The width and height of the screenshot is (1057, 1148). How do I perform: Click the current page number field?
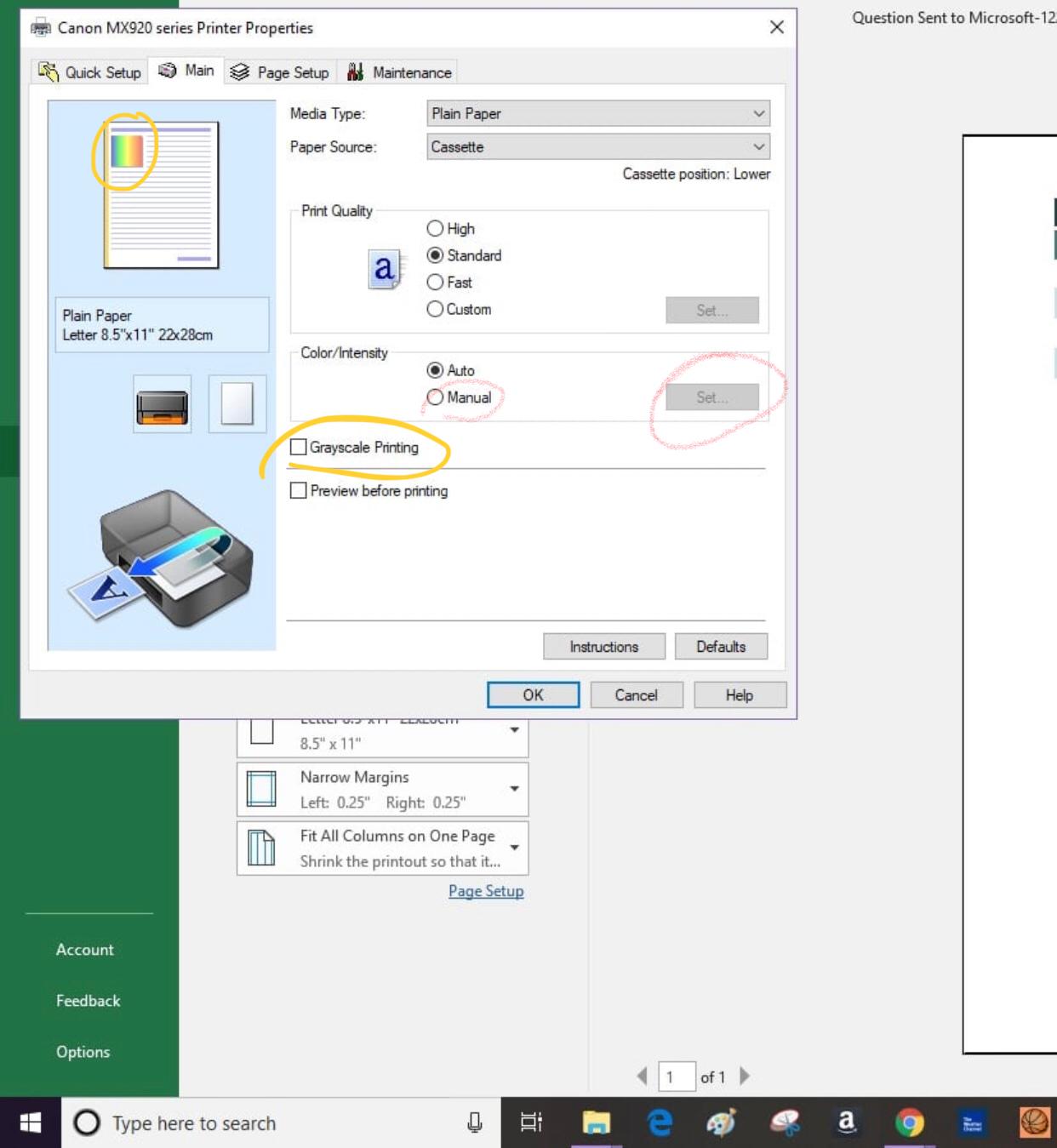pyautogui.click(x=677, y=1077)
